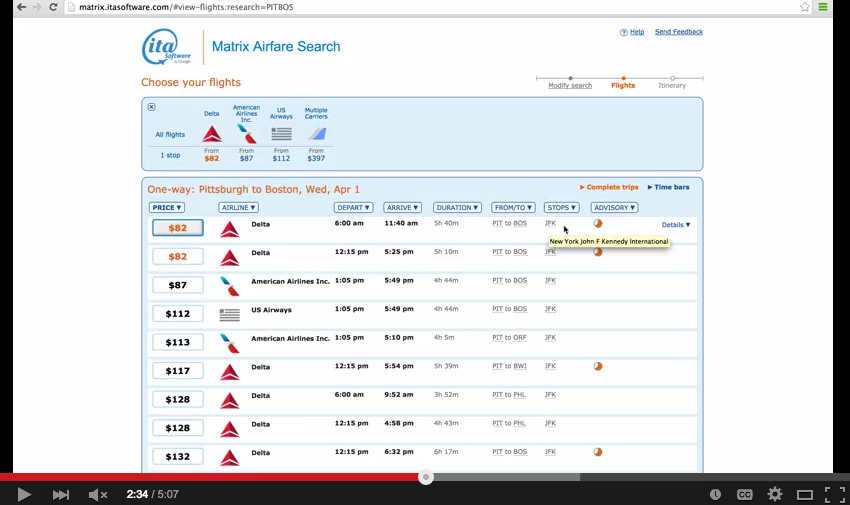Play the video
The width and height of the screenshot is (850, 505).
pyautogui.click(x=24, y=494)
